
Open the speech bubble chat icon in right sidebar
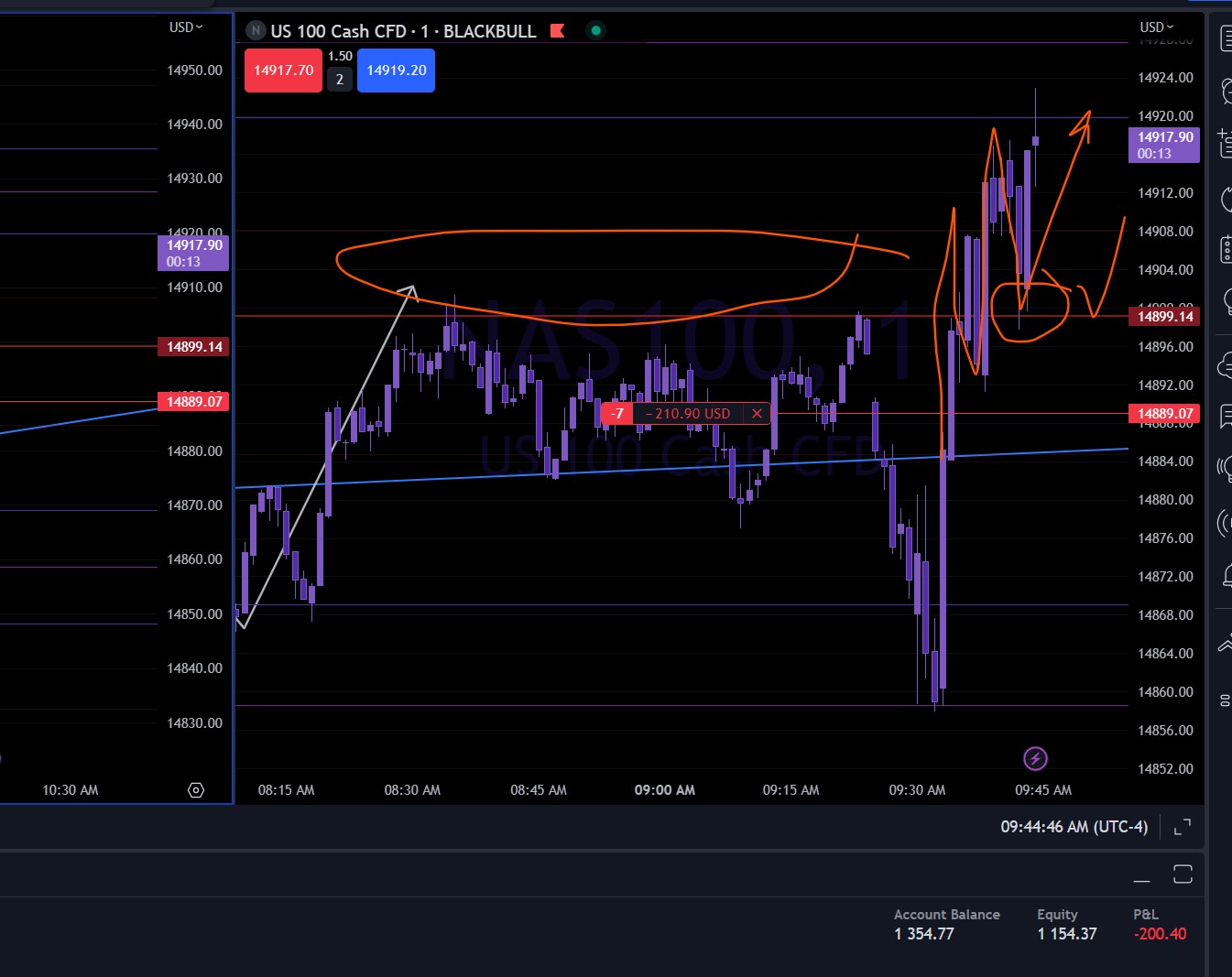click(1226, 417)
